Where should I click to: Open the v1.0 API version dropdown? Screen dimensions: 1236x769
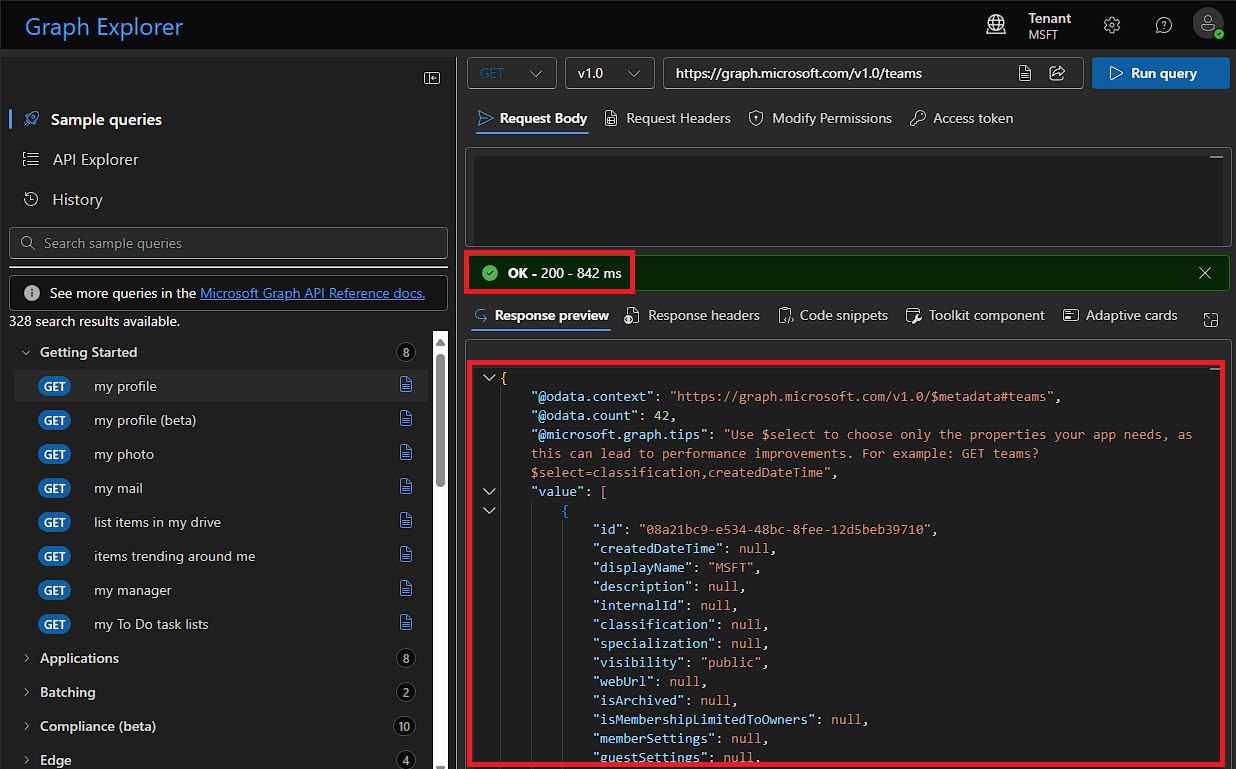pos(609,73)
